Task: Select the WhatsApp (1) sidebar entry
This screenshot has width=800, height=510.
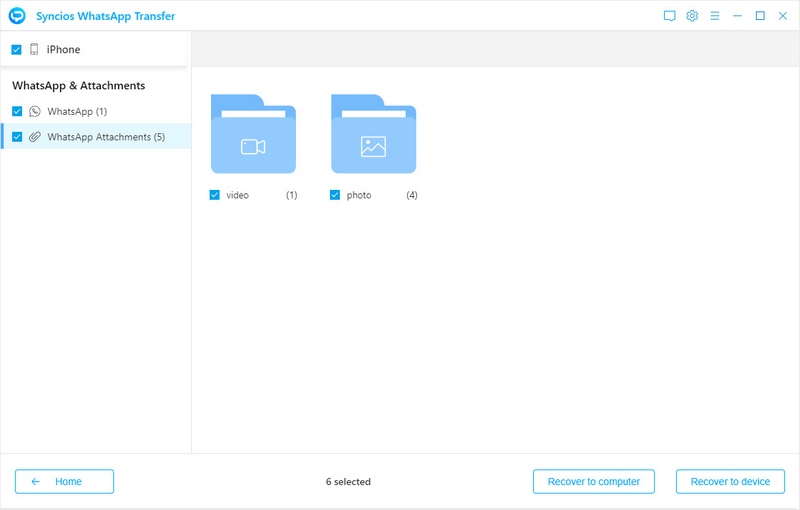Action: [x=96, y=111]
